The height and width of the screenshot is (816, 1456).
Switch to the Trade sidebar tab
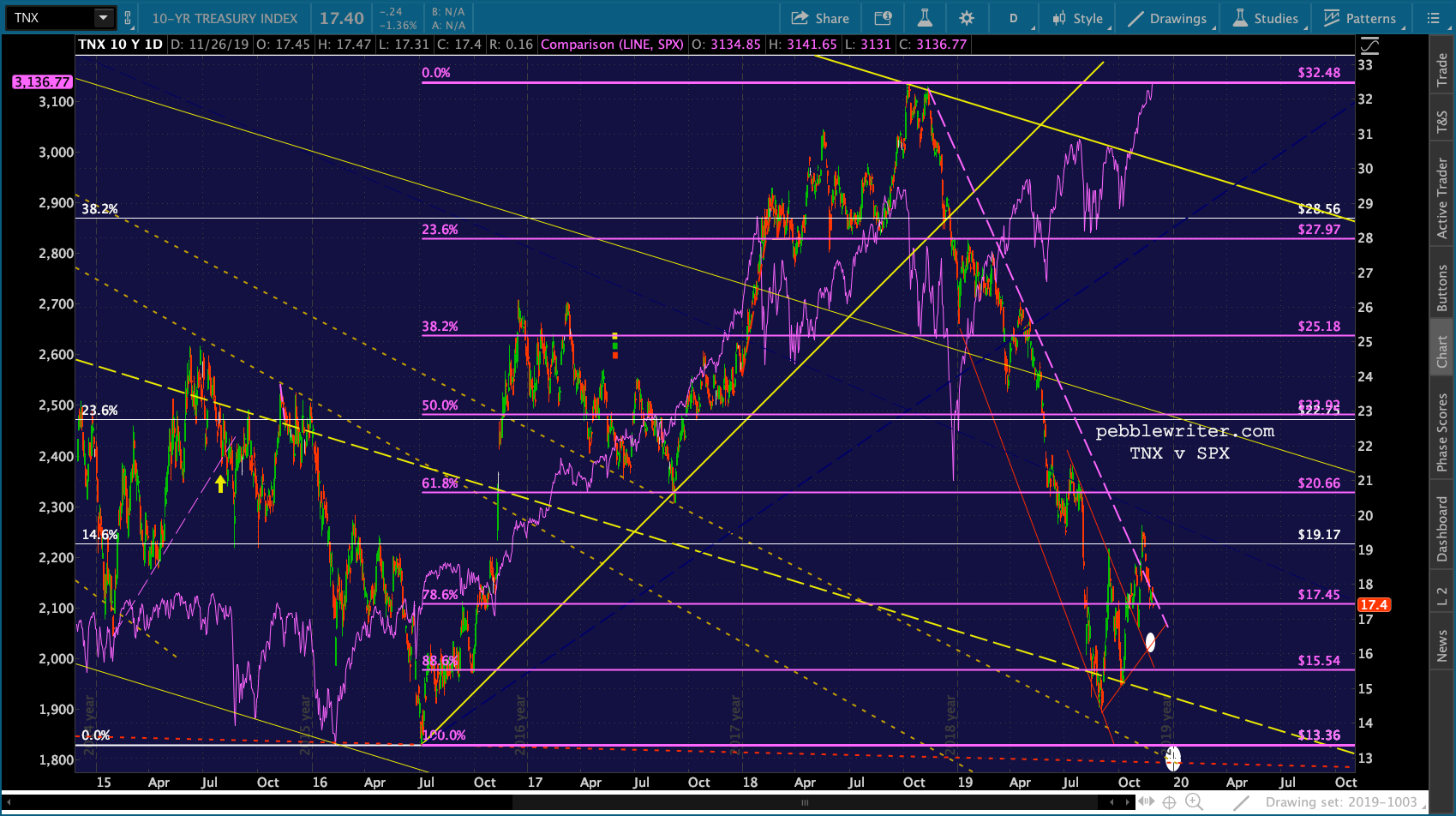(x=1442, y=70)
